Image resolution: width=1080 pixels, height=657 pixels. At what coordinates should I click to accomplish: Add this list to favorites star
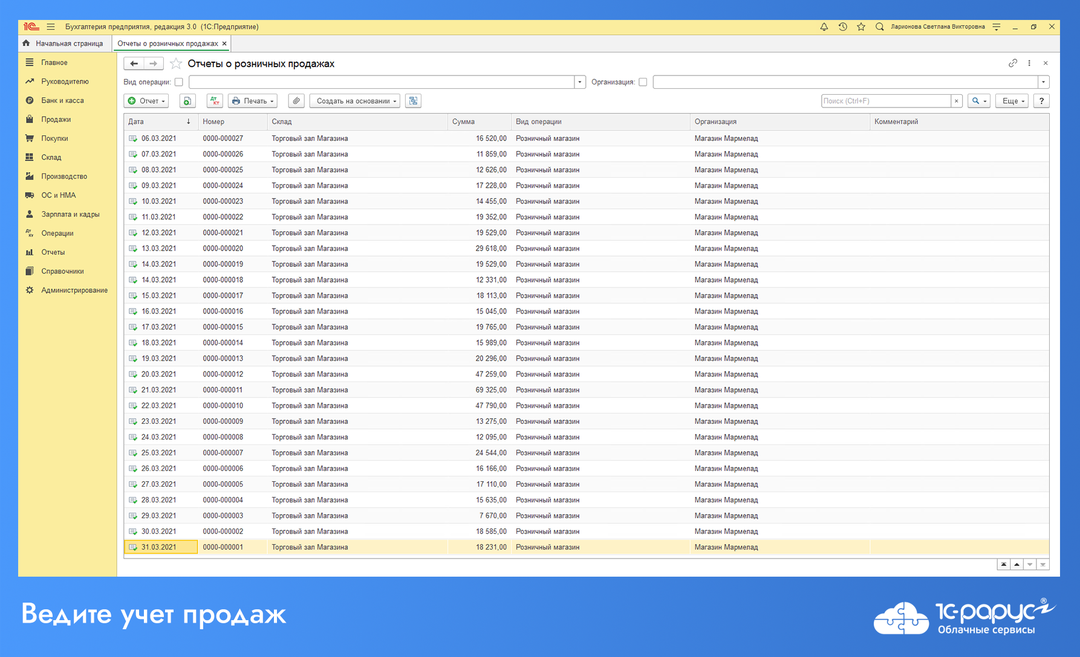(x=176, y=63)
